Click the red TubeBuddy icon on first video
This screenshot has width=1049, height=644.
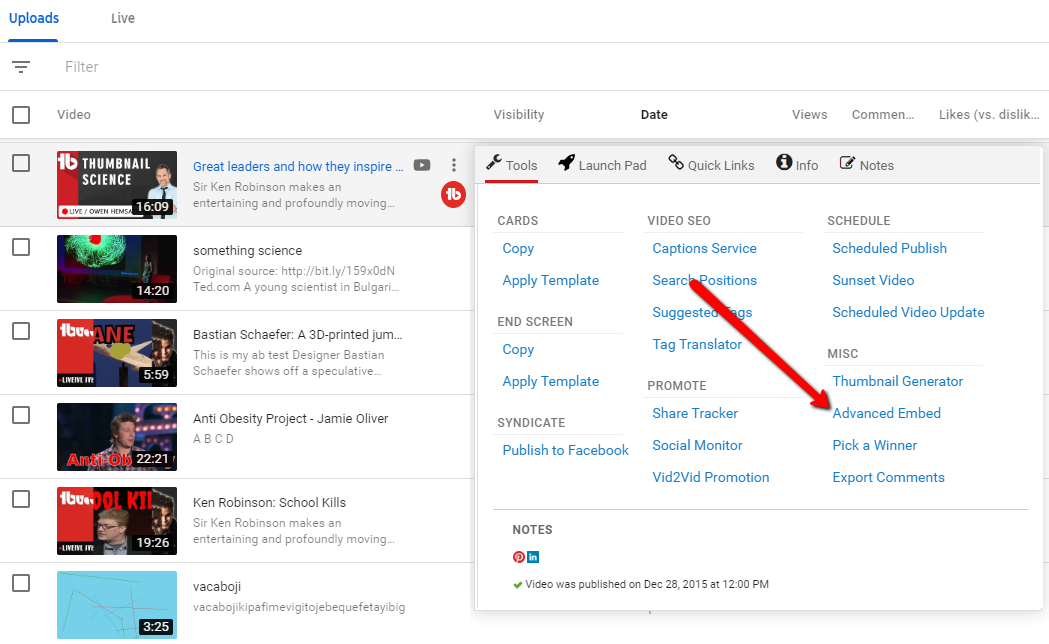tap(453, 195)
